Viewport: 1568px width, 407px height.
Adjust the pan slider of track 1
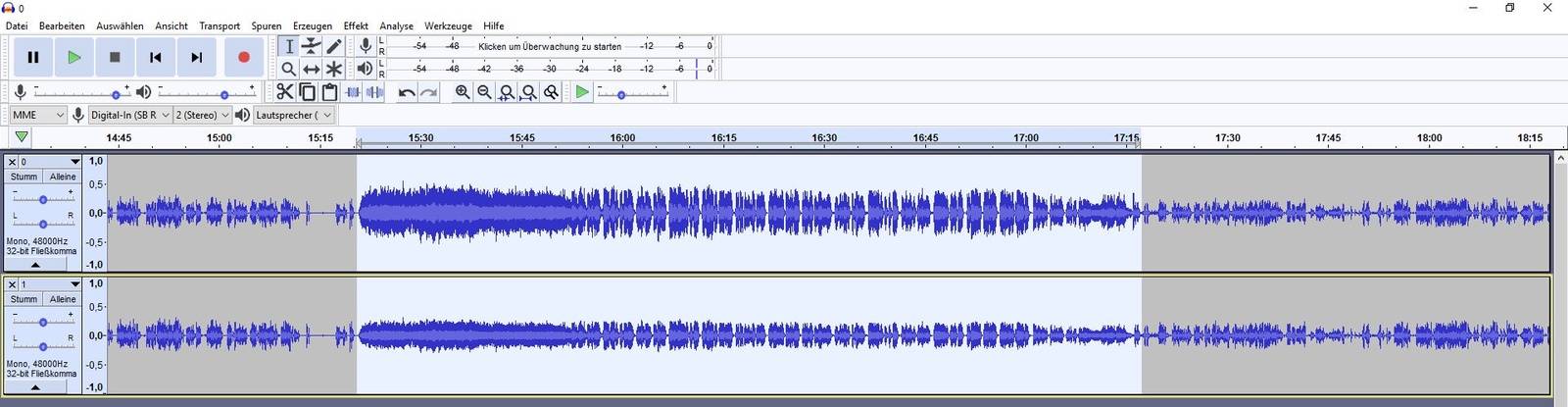tap(43, 345)
